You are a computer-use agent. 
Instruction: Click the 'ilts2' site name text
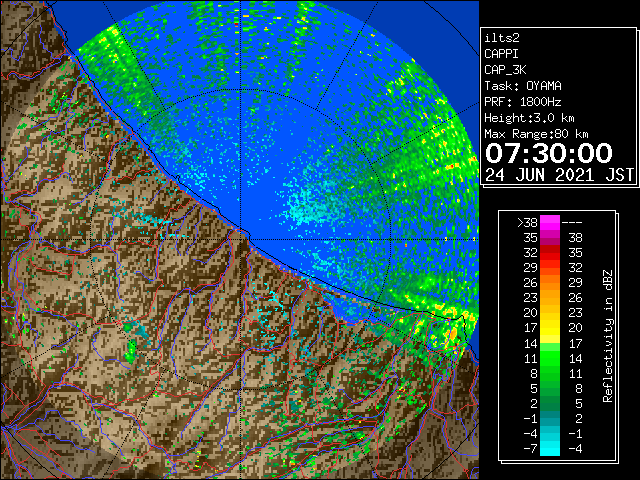click(502, 38)
